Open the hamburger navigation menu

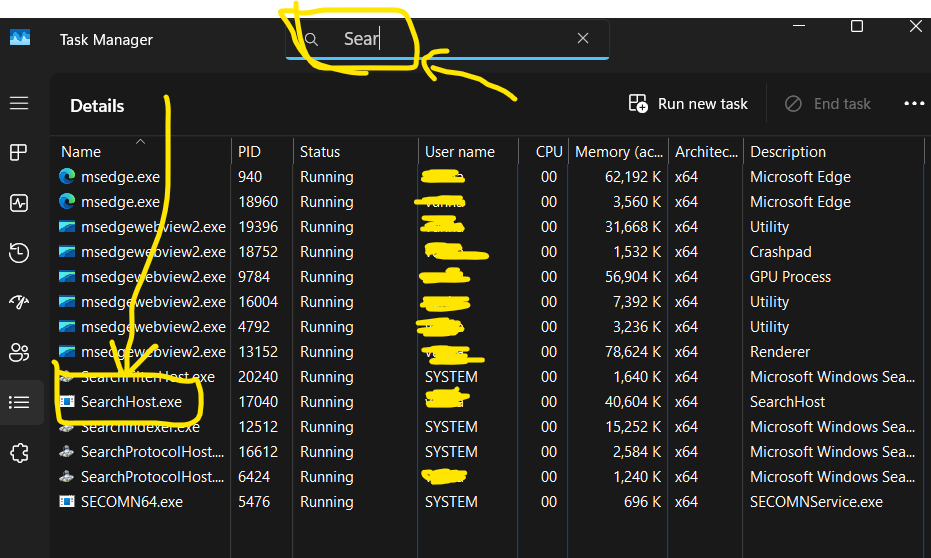point(19,103)
